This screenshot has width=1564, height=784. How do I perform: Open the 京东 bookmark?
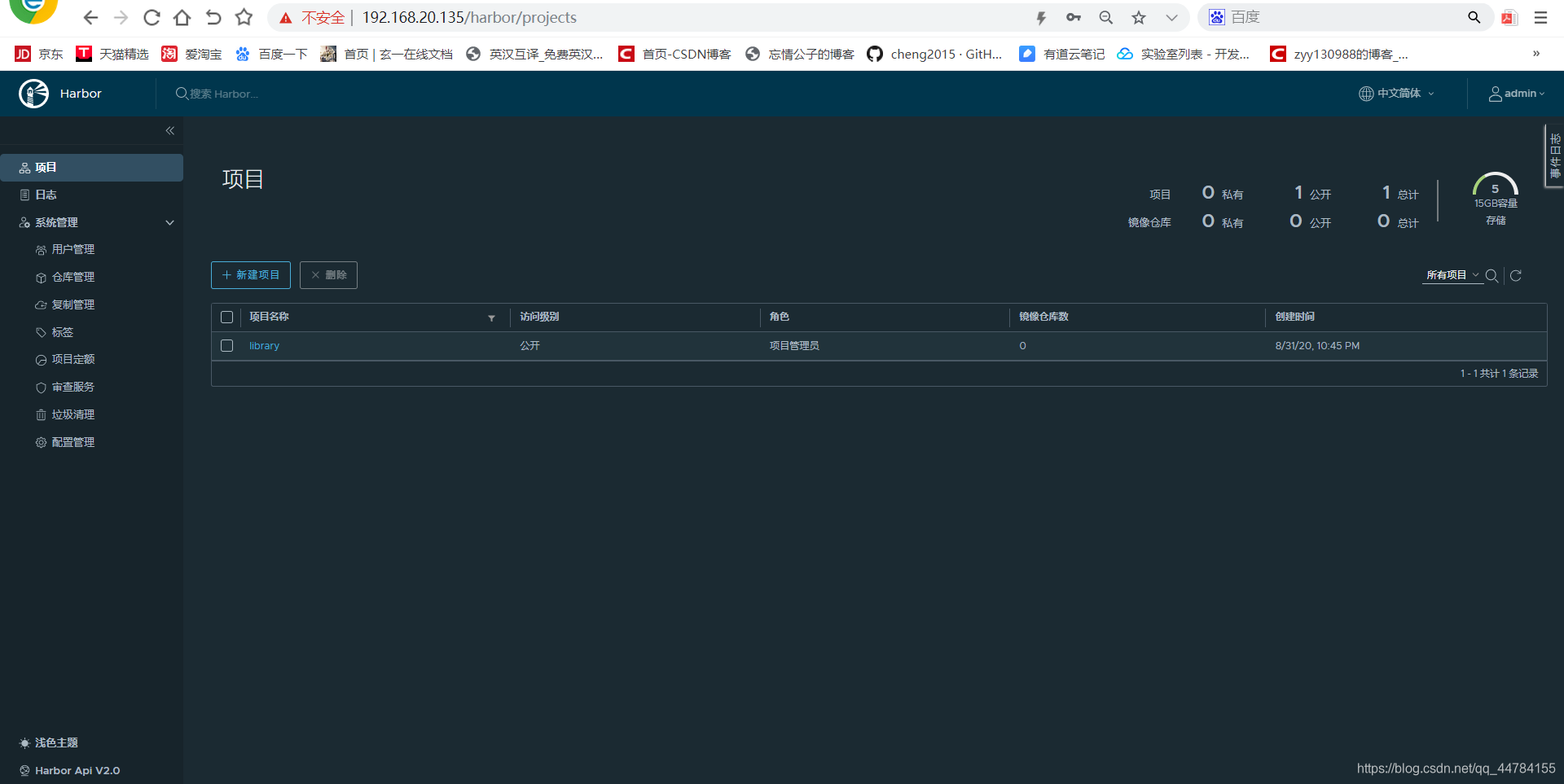pyautogui.click(x=39, y=54)
